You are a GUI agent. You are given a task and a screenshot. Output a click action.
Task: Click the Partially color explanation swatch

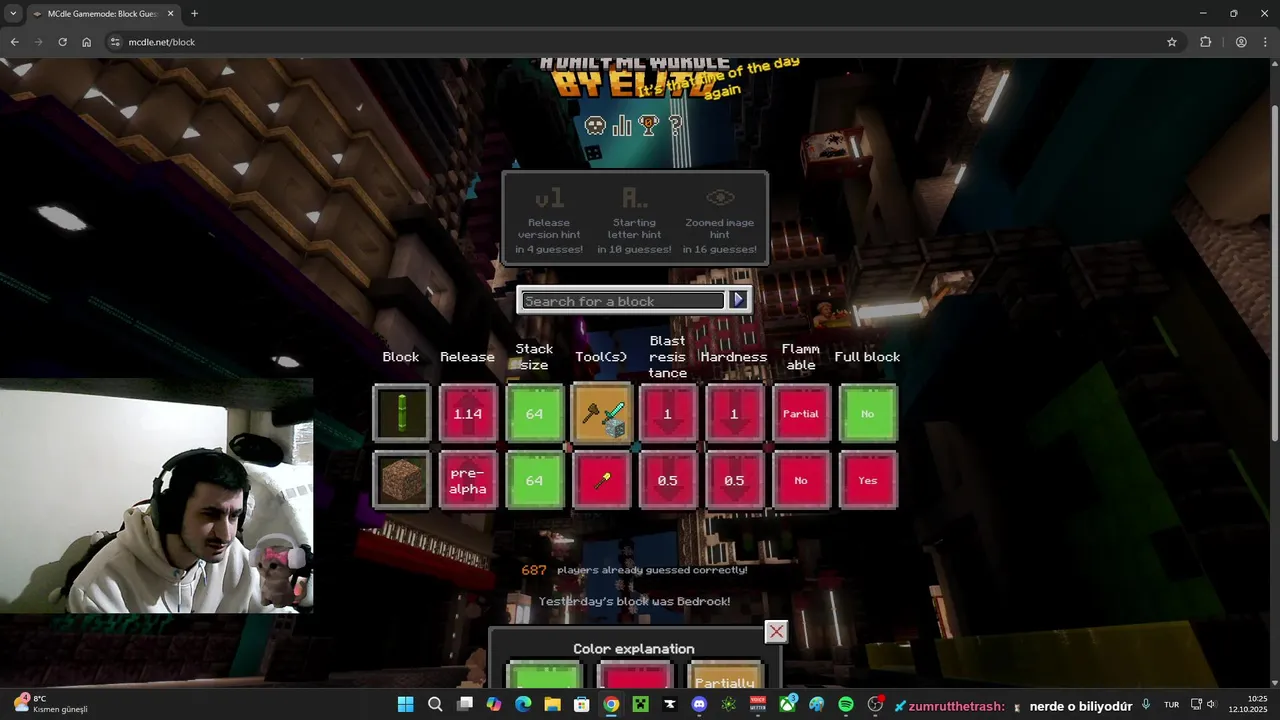coord(725,675)
